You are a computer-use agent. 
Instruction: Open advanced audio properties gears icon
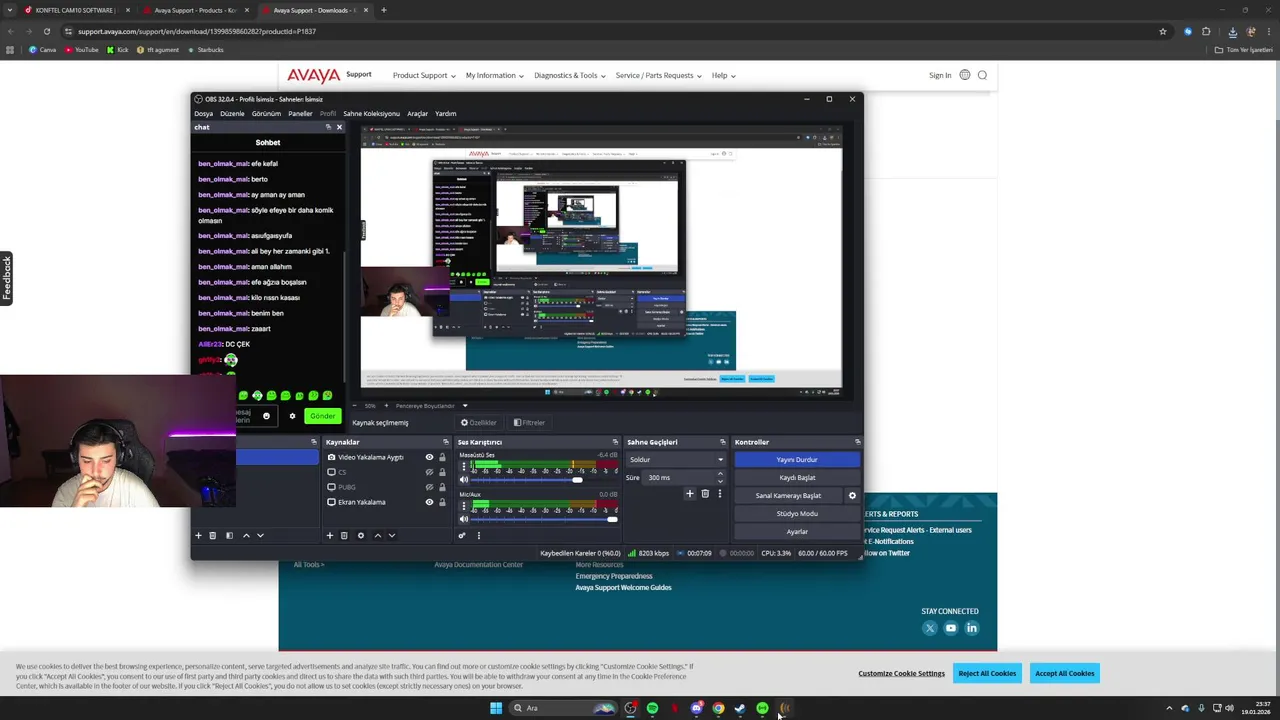462,535
